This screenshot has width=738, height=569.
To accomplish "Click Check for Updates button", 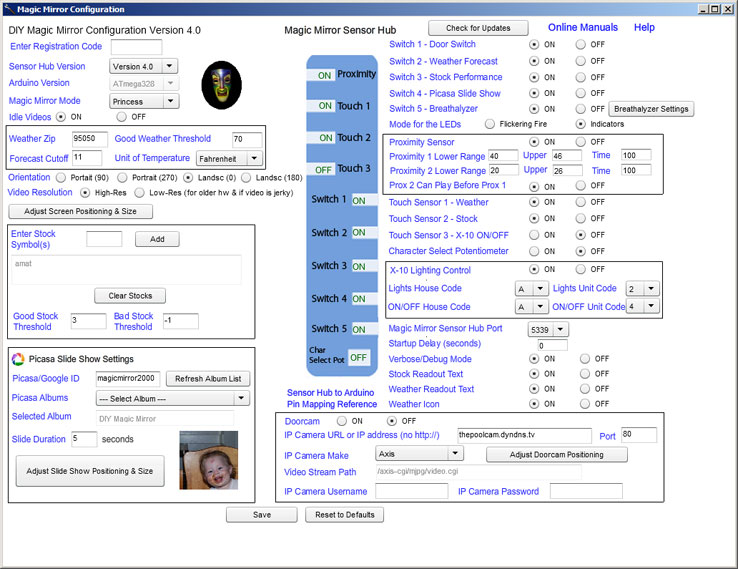I will click(478, 28).
